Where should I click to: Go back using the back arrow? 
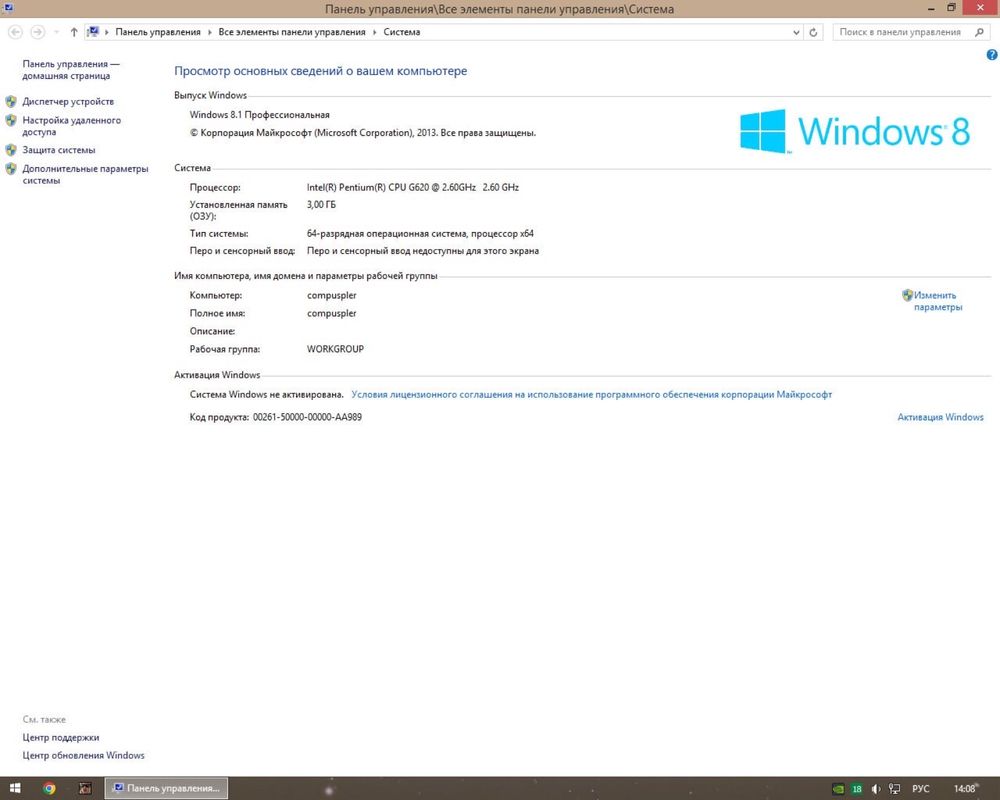click(x=15, y=32)
